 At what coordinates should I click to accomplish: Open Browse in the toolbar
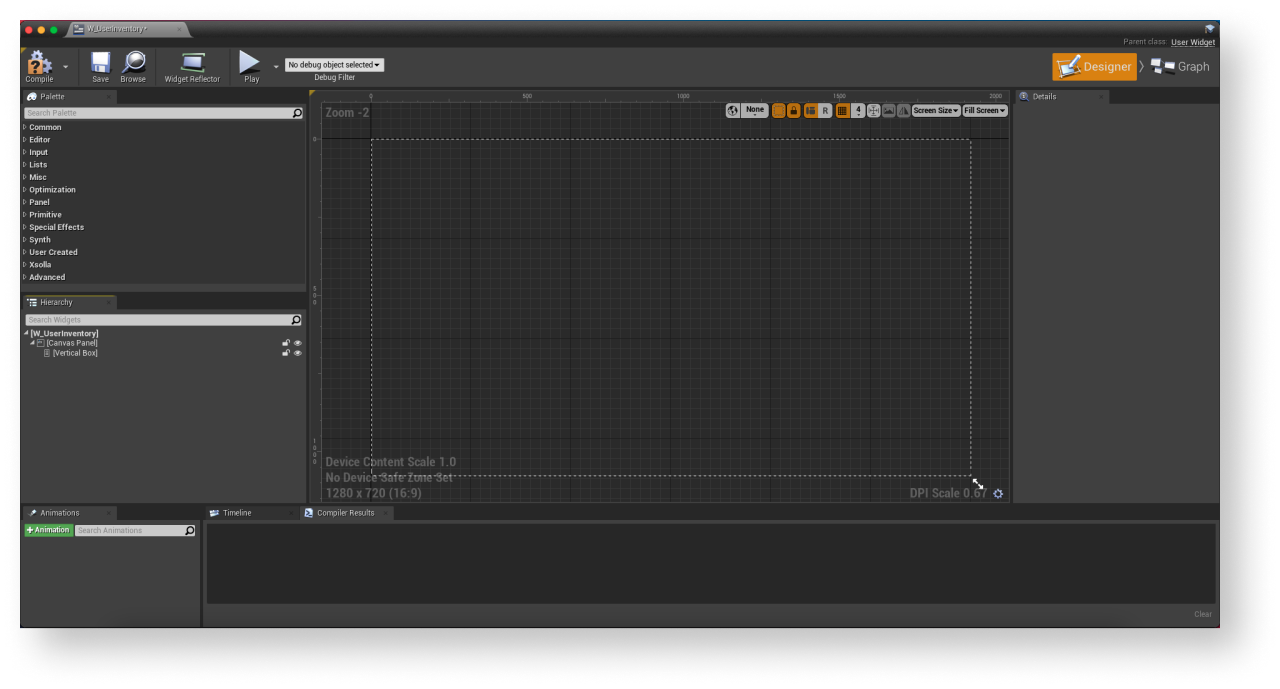pos(133,65)
